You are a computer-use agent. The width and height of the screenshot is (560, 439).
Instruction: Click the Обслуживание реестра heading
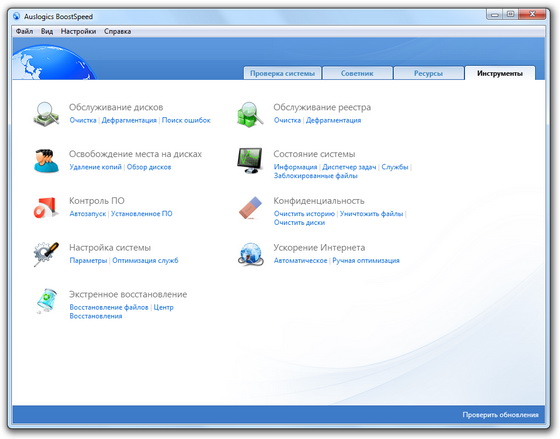(x=322, y=107)
